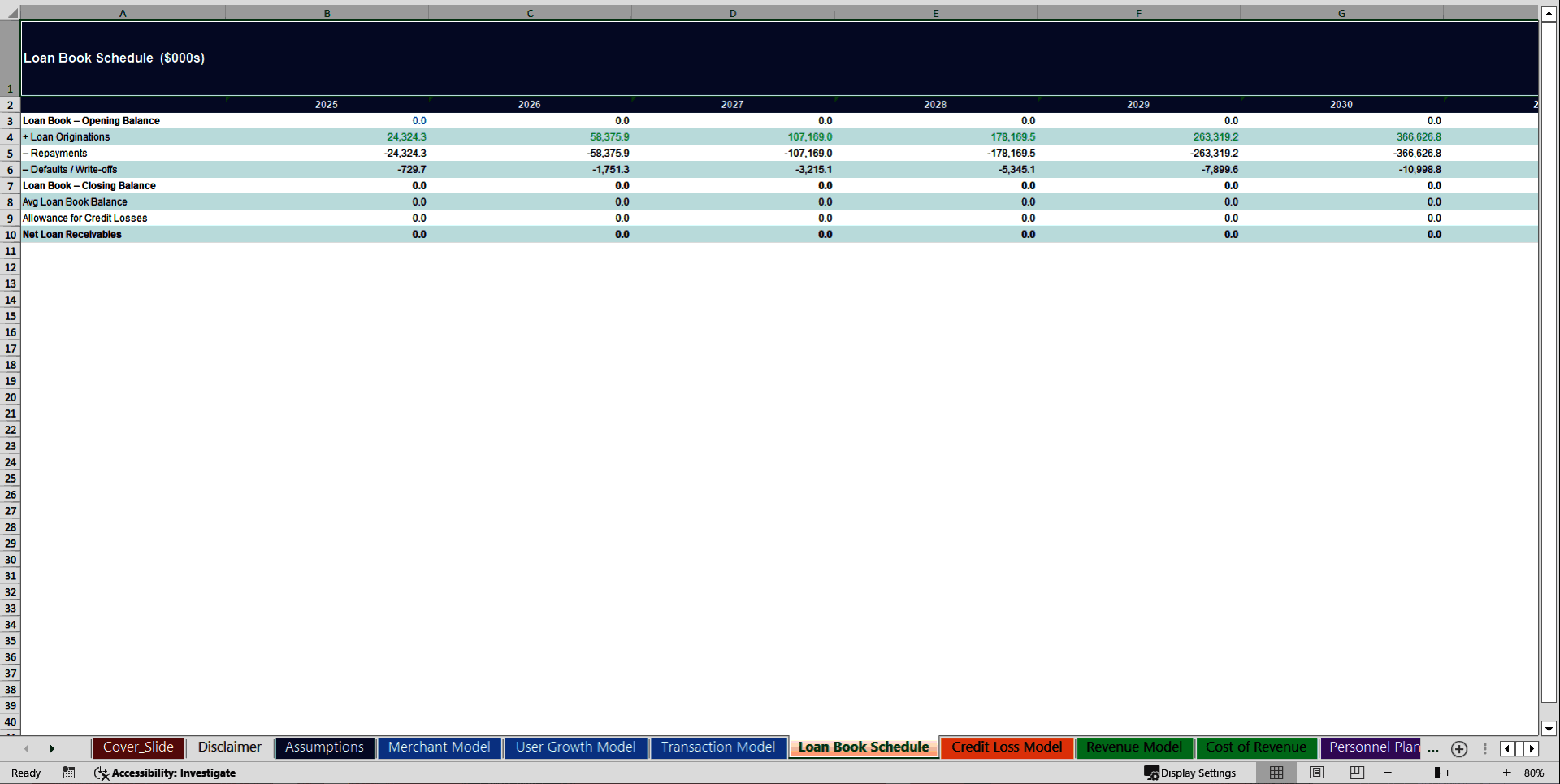Select the Normal view icon
The image size is (1560, 784).
[x=1276, y=773]
